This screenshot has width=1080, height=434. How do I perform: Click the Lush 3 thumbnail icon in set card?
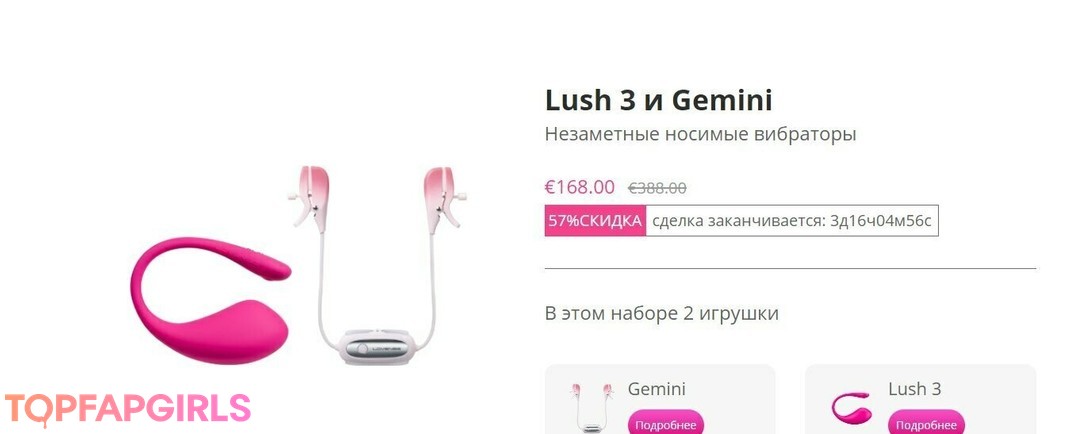[x=851, y=408]
